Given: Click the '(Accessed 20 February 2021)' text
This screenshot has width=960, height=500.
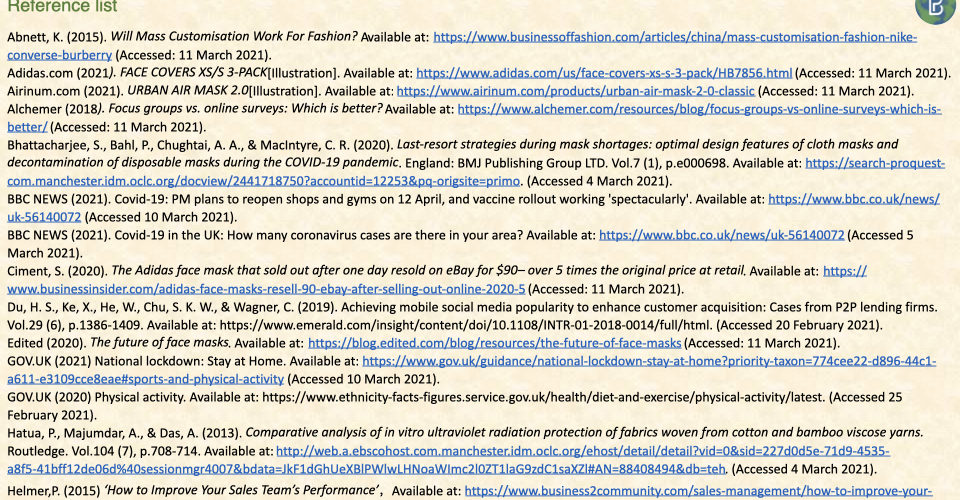Looking at the screenshot, I should tap(800, 326).
